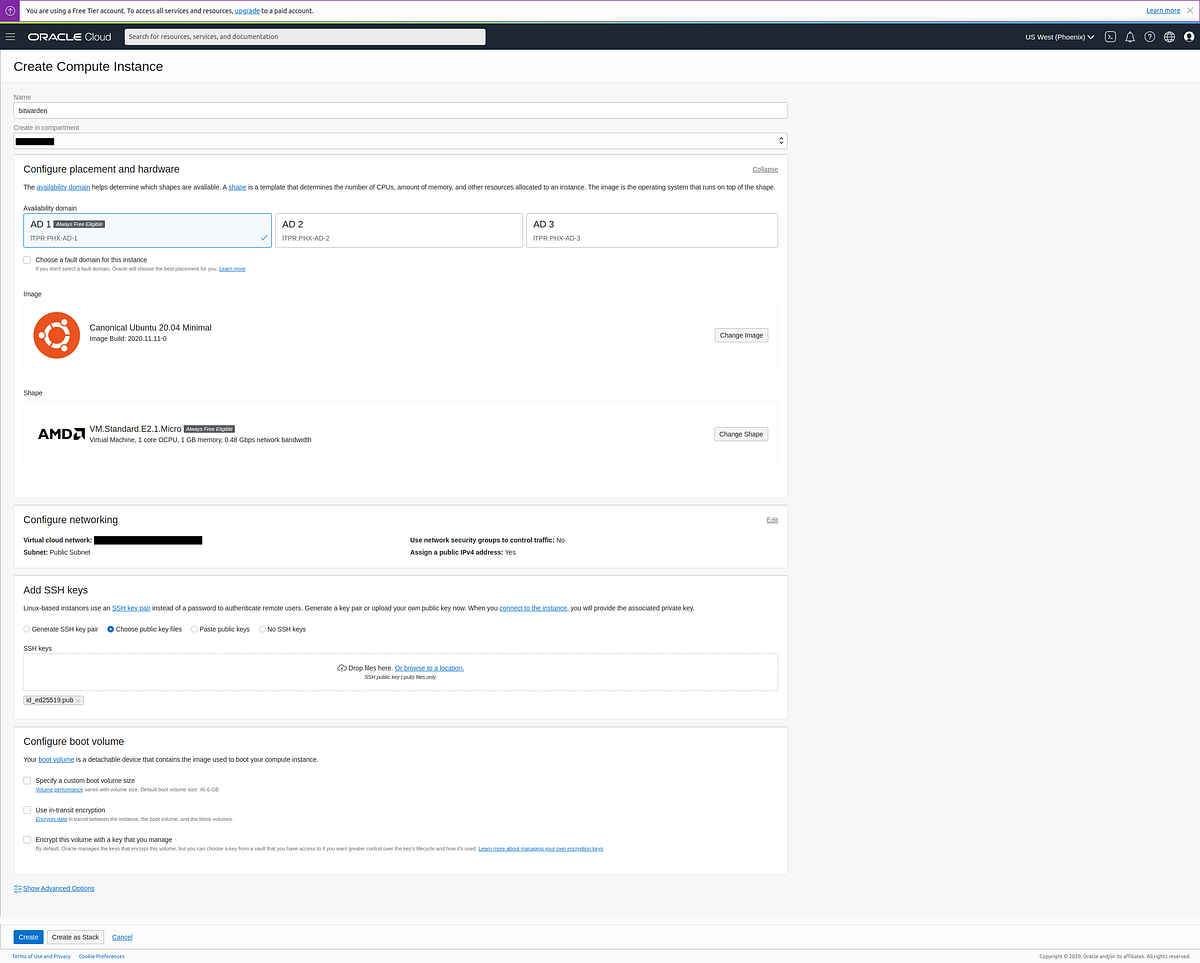Click the upgrade link in the banner
The width and height of the screenshot is (1200, 963).
246,10
